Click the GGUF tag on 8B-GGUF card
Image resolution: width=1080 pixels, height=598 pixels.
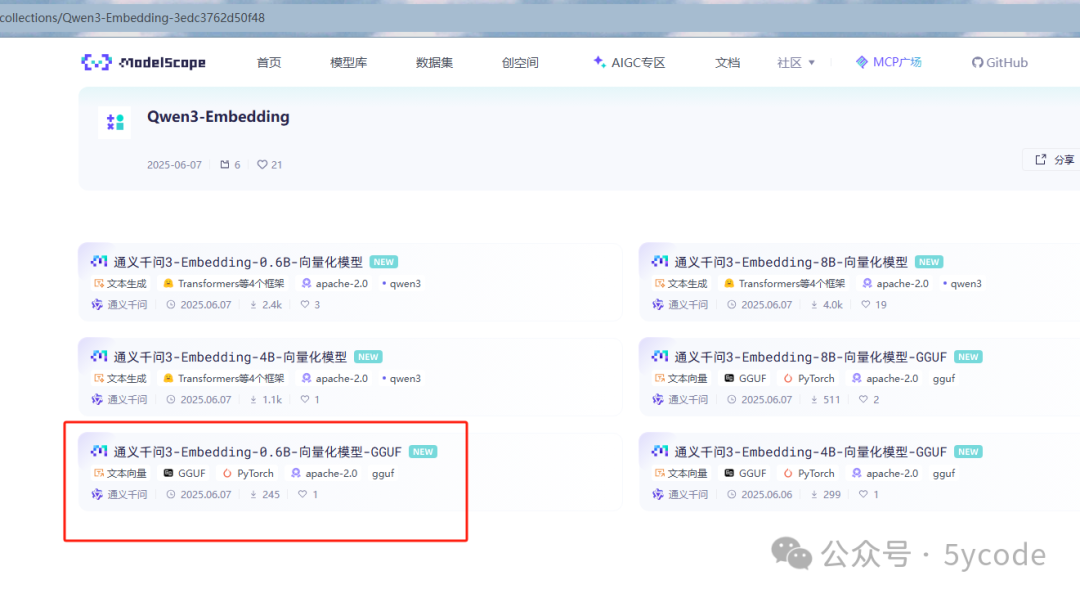coord(744,378)
